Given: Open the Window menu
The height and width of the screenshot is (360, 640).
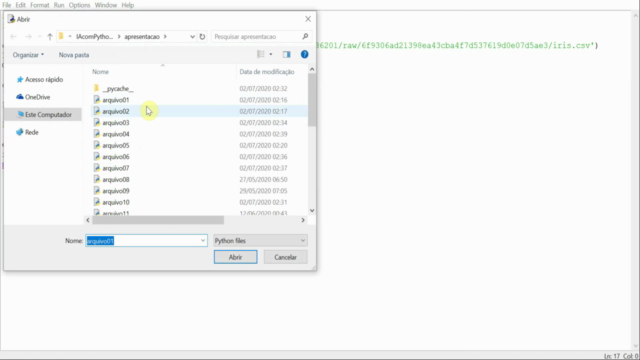Looking at the screenshot, I should point(106,5).
